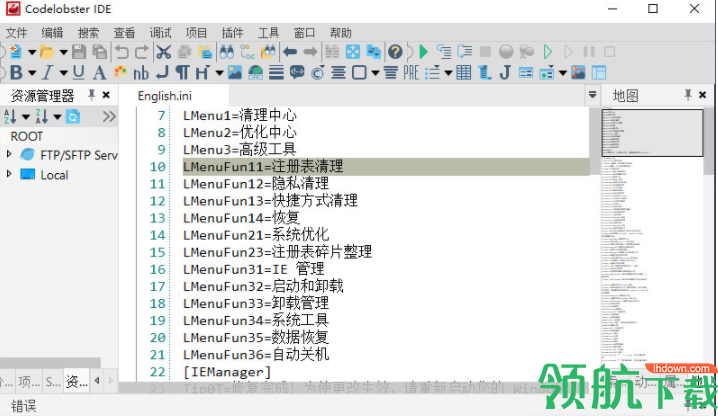Open the 调试 menu
This screenshot has height=416, width=718.
(x=160, y=33)
